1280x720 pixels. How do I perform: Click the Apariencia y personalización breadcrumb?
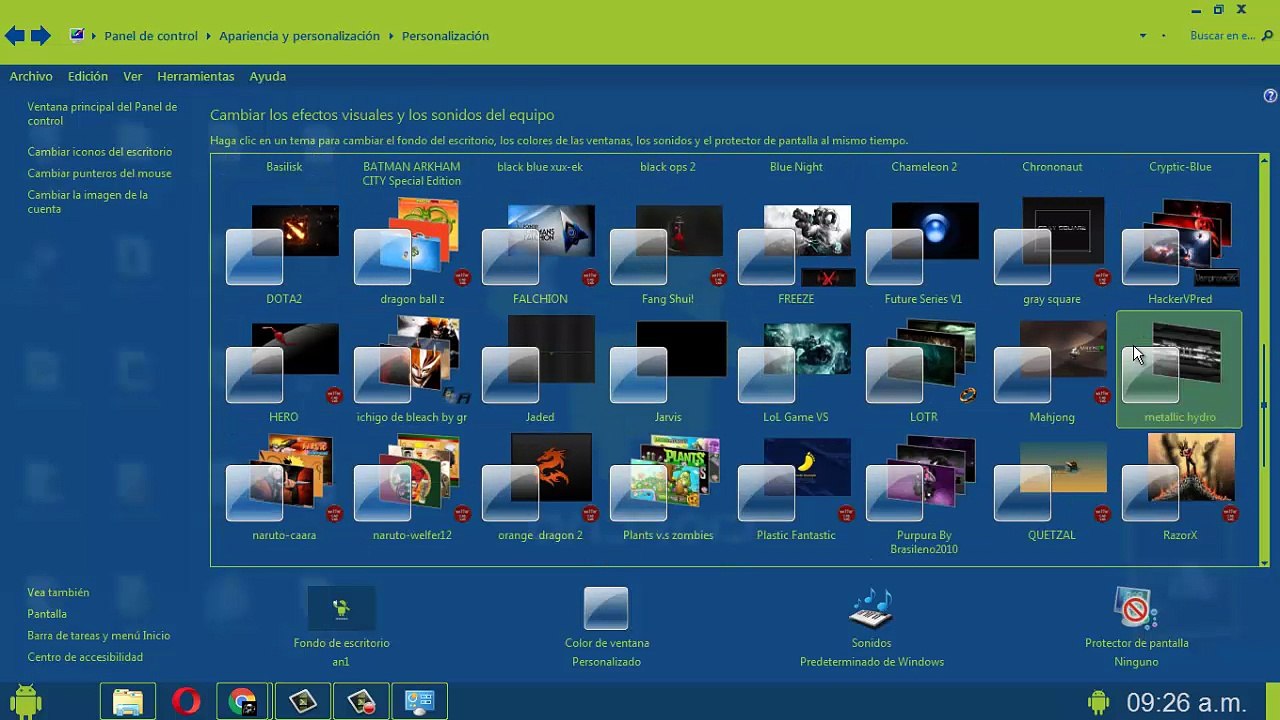point(300,36)
